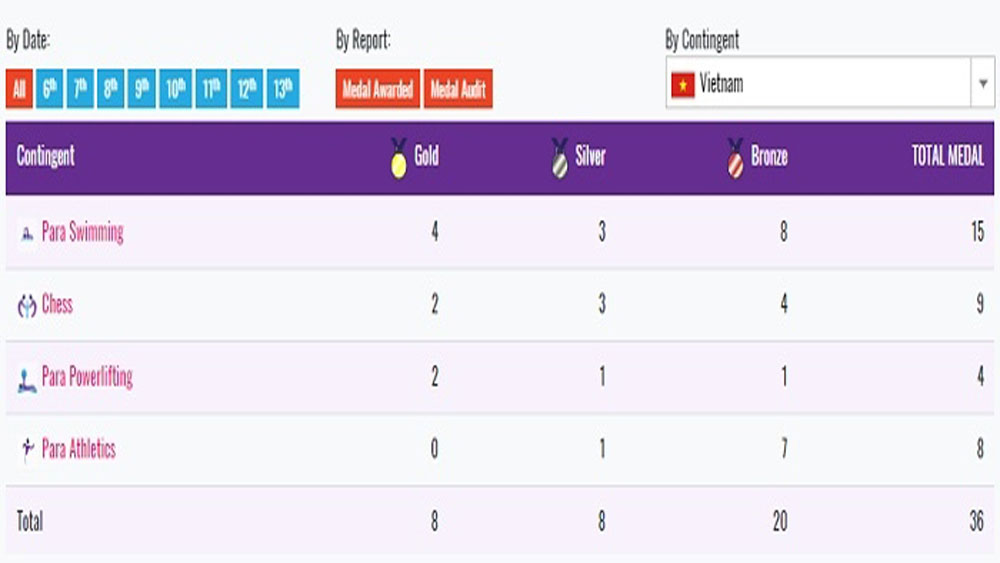The image size is (1000, 563).
Task: Click the Vietnam flag icon
Action: click(x=682, y=84)
